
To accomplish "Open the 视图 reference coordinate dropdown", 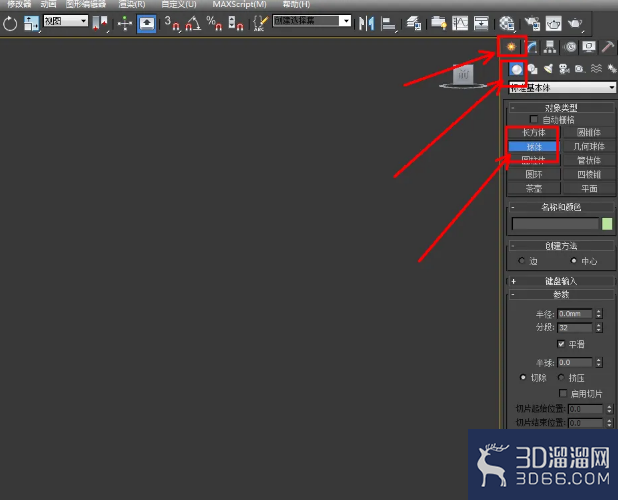I will tap(65, 20).
